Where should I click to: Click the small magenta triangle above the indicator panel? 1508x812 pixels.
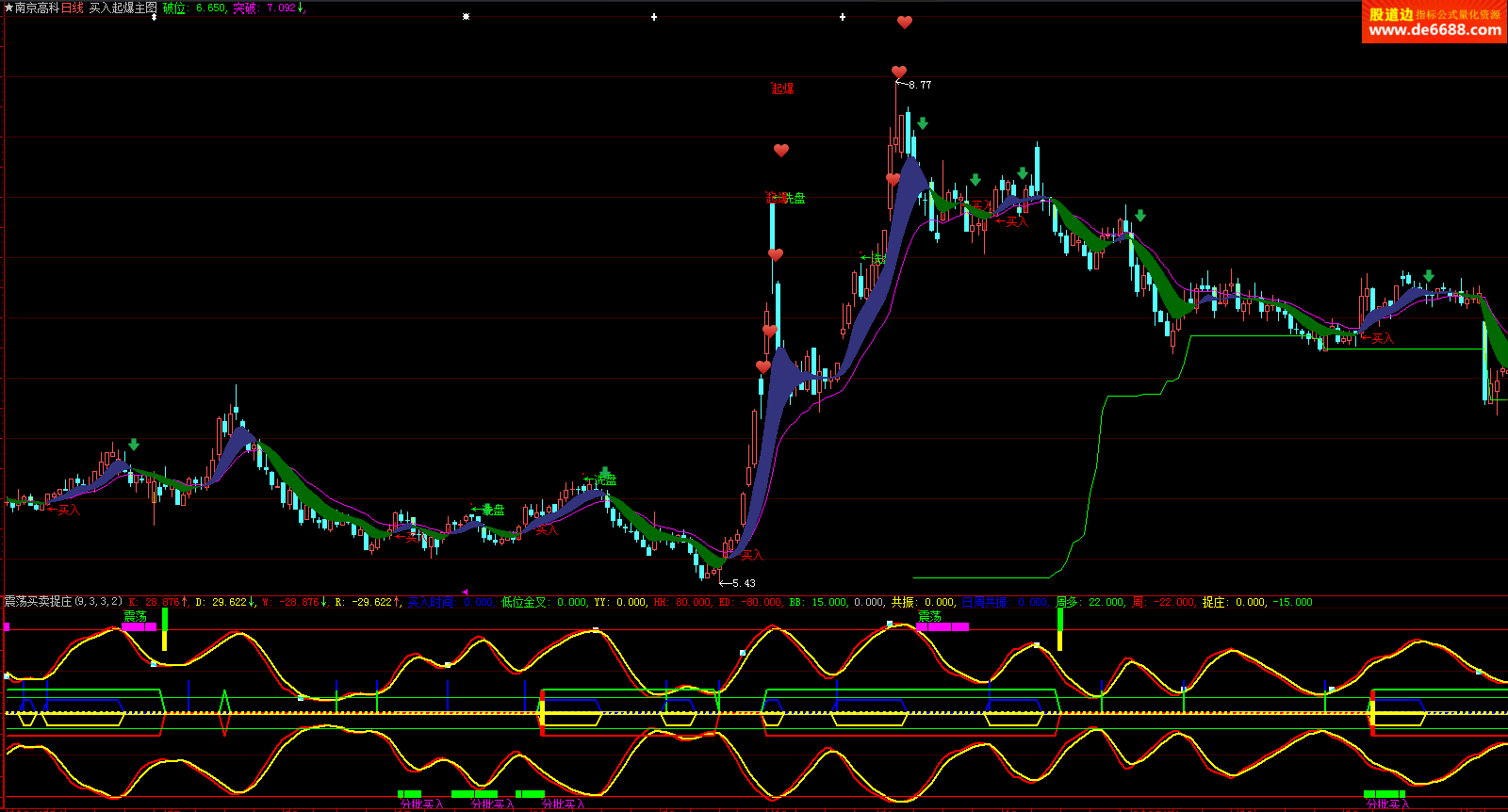click(465, 592)
